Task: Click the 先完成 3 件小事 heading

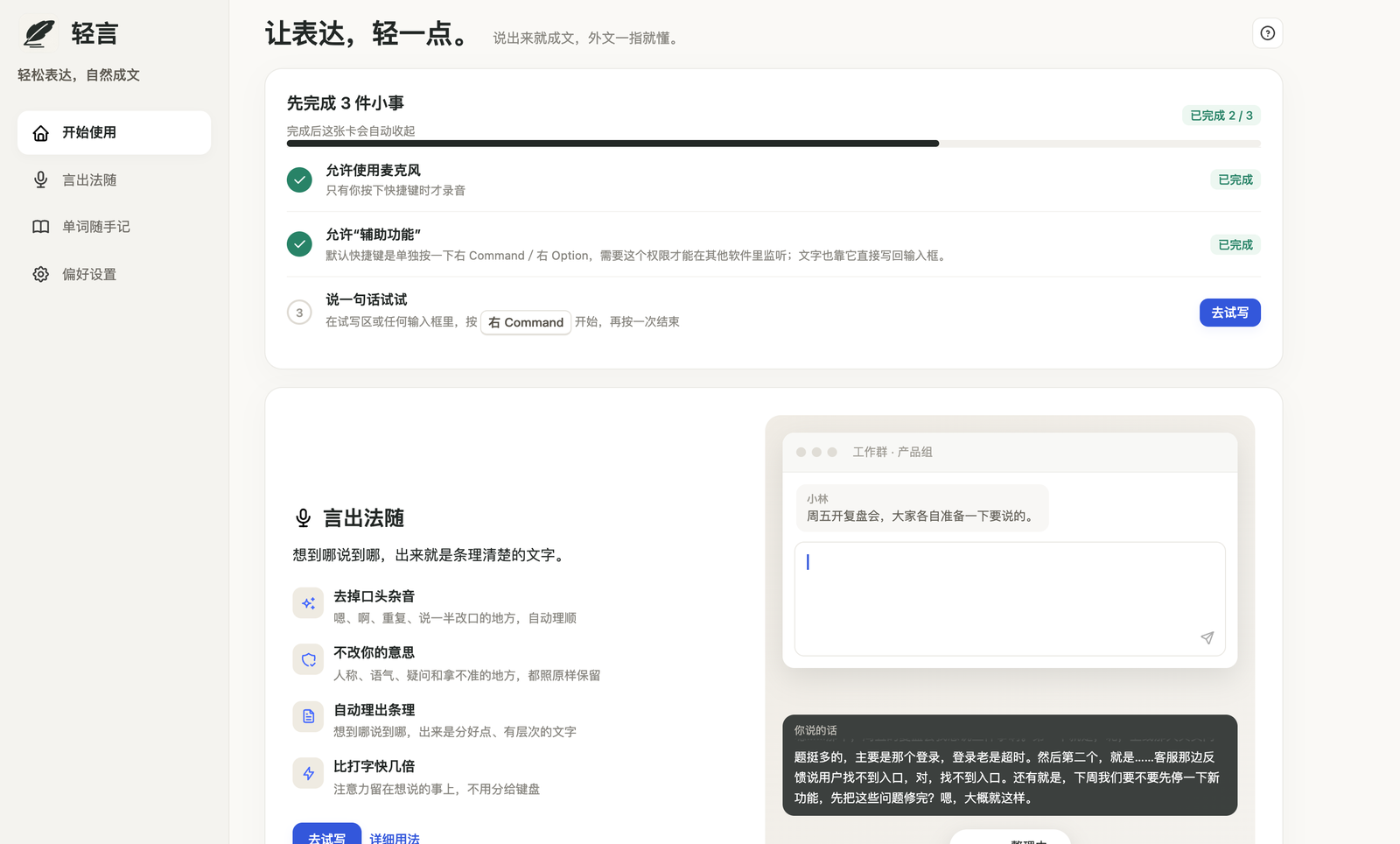Action: (x=346, y=103)
